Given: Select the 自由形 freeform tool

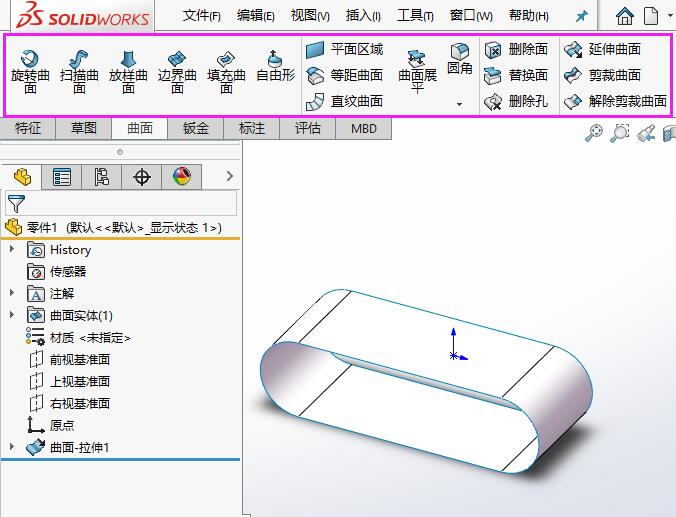Looking at the screenshot, I should (275, 66).
